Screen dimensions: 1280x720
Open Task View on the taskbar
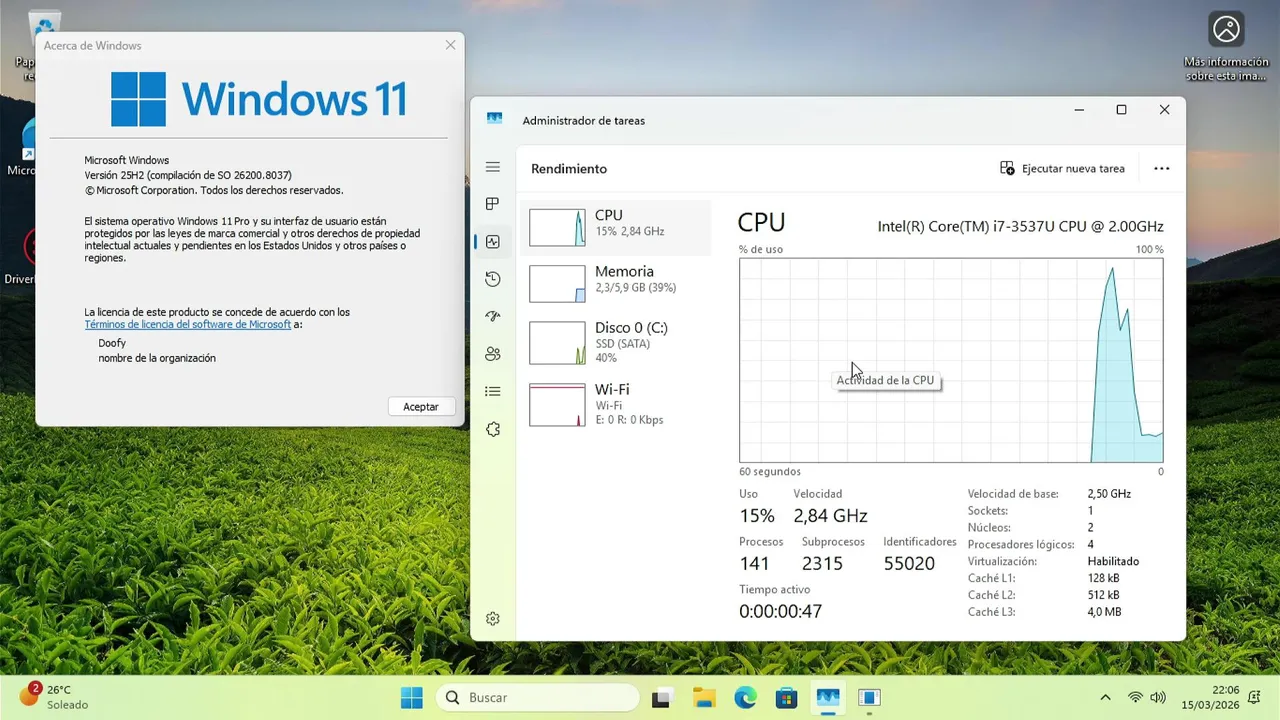tap(661, 698)
